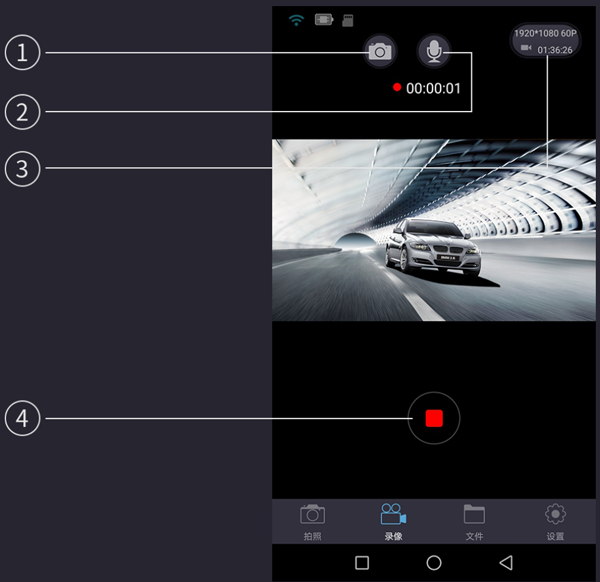Tap the SD card status icon
Screen dimensions: 600x582
(347, 20)
